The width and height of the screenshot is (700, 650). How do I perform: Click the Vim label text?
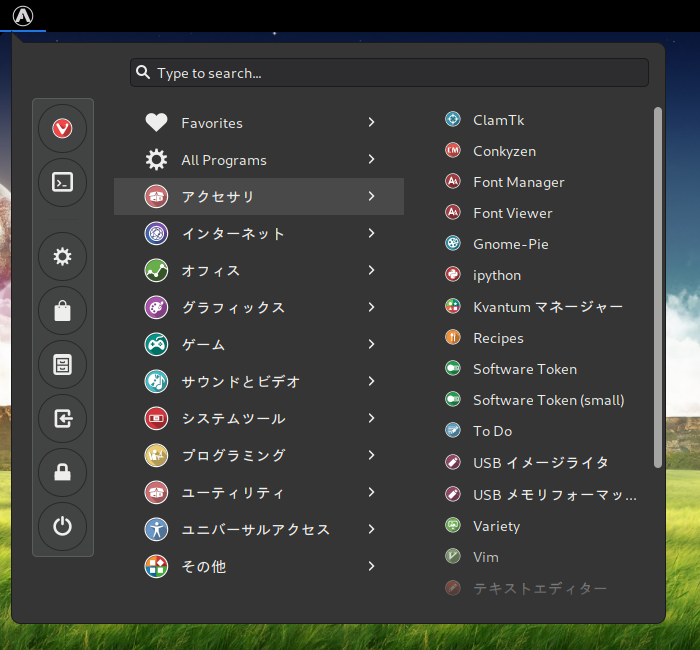click(x=486, y=557)
